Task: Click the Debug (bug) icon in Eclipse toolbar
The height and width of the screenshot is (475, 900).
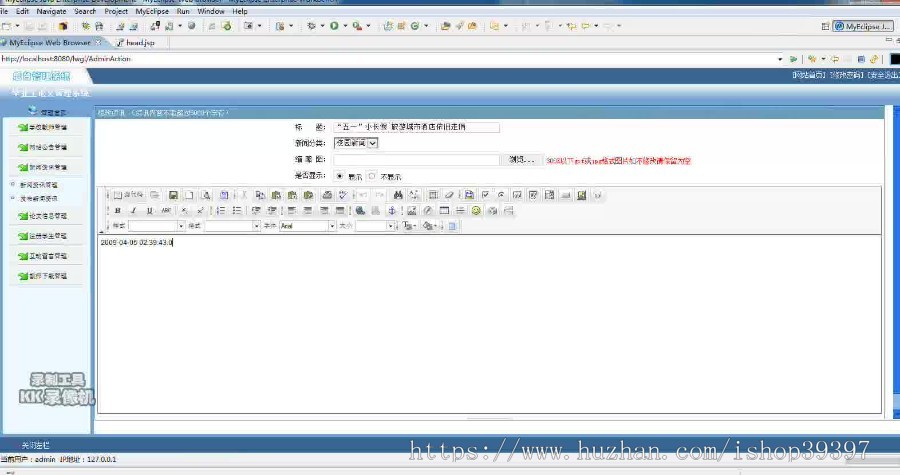Action: pos(312,26)
